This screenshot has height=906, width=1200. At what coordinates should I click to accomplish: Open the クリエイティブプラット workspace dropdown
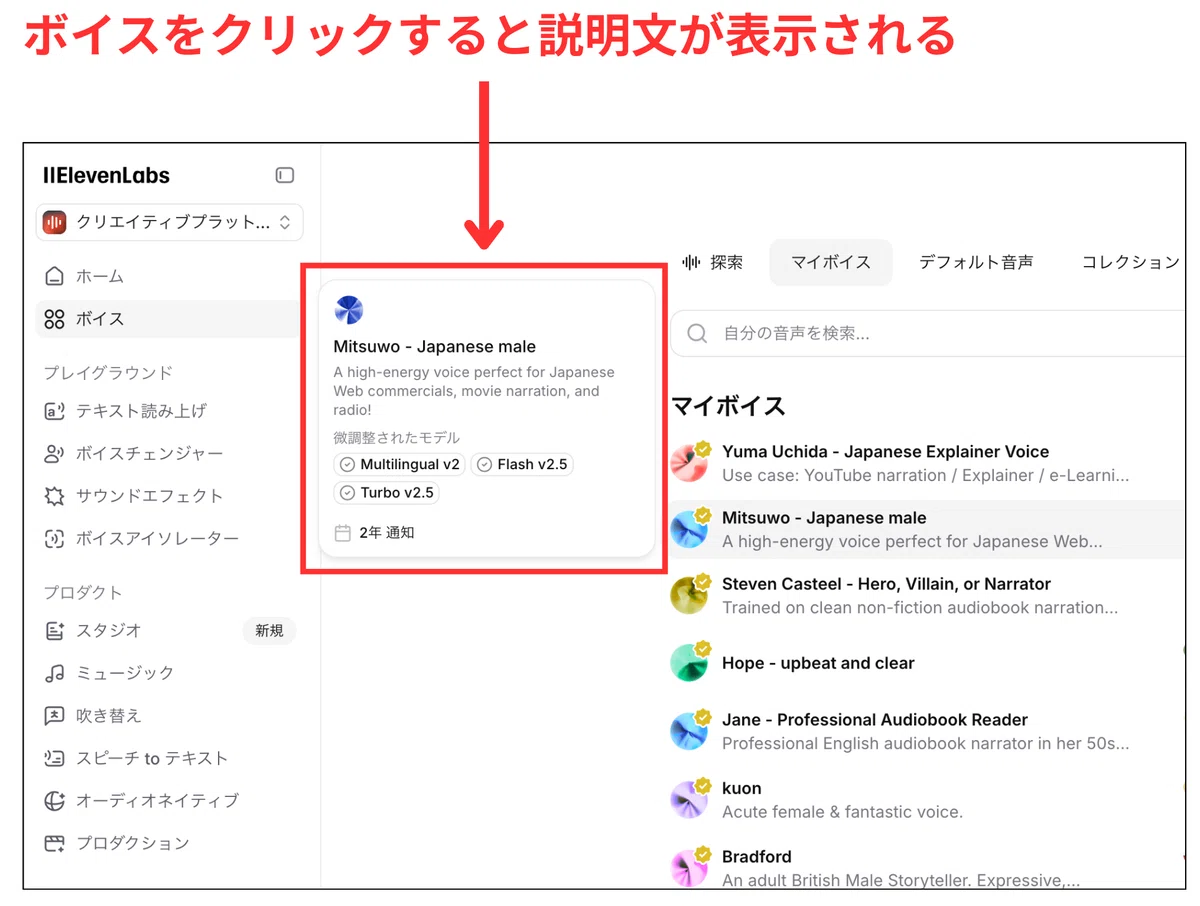click(x=169, y=223)
